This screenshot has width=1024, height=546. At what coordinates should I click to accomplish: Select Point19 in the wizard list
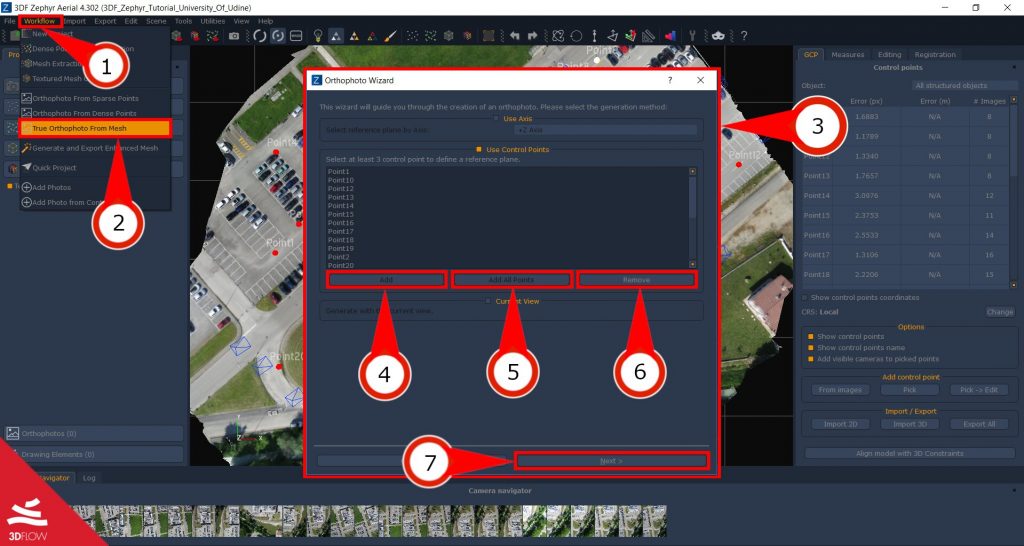click(x=341, y=249)
